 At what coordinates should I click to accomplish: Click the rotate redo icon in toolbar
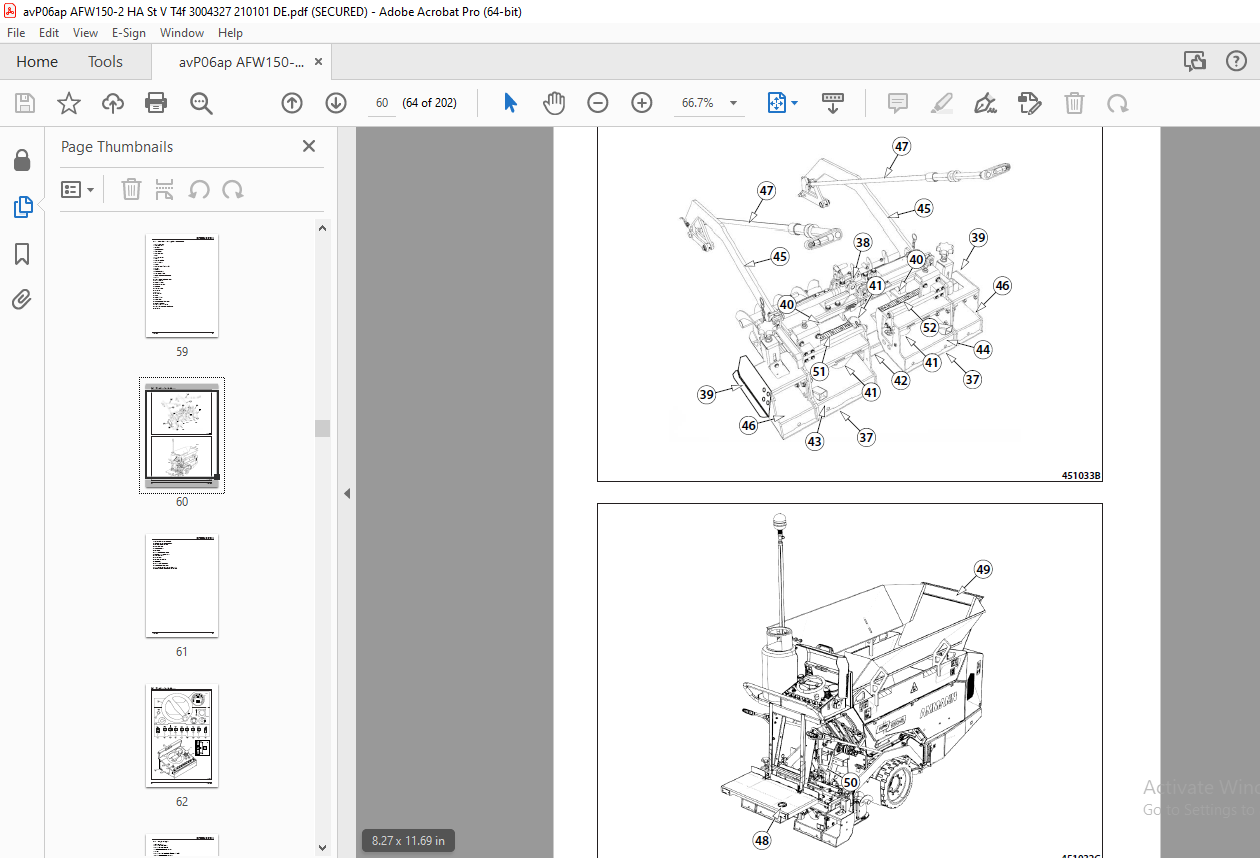[x=1117, y=103]
